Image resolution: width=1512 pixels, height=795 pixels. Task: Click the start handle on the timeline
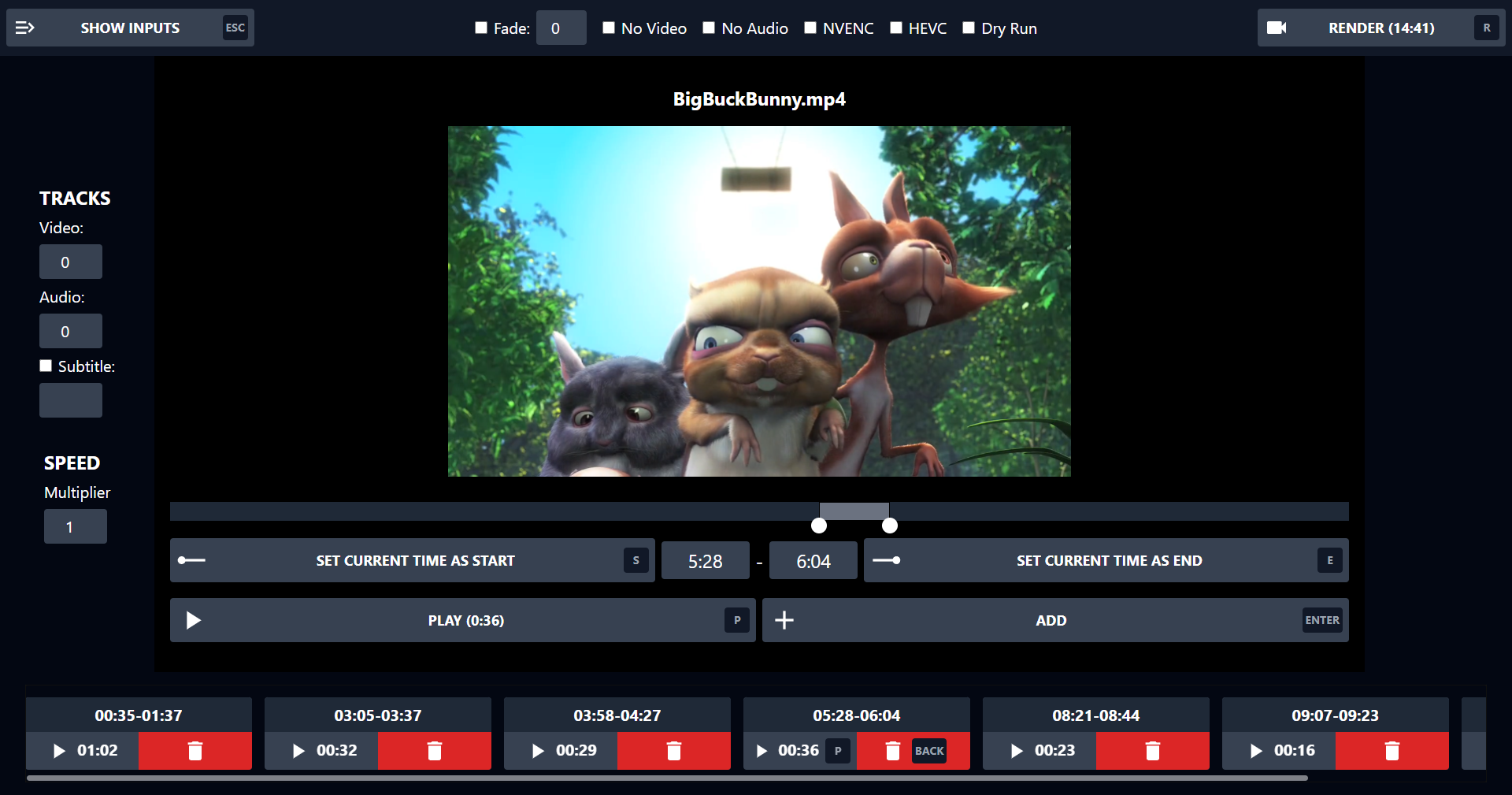(x=819, y=526)
